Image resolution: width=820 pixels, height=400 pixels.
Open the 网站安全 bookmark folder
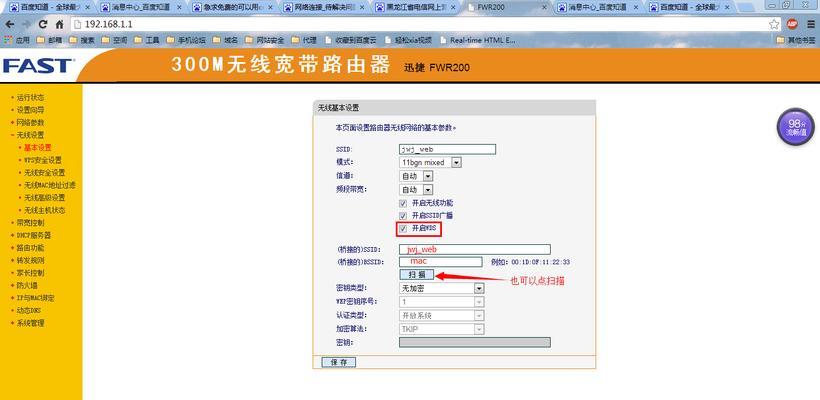pyautogui.click(x=264, y=40)
